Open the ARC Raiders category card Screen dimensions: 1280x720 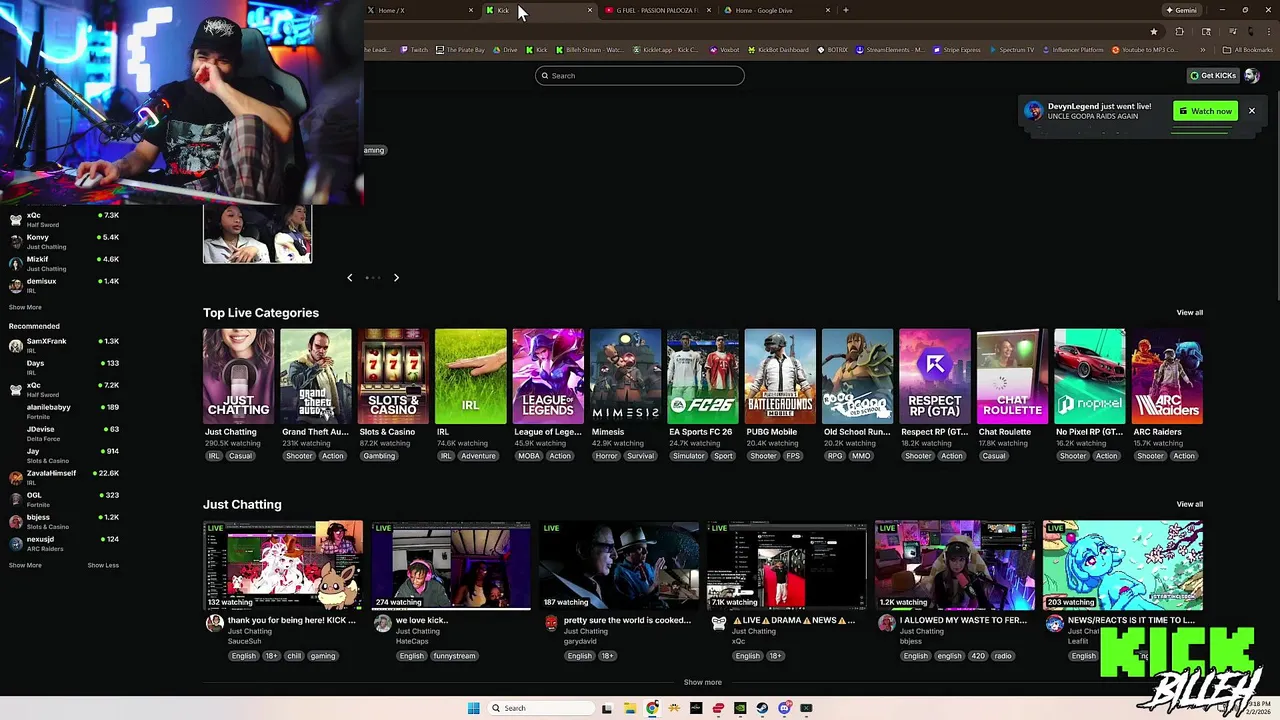1167,376
